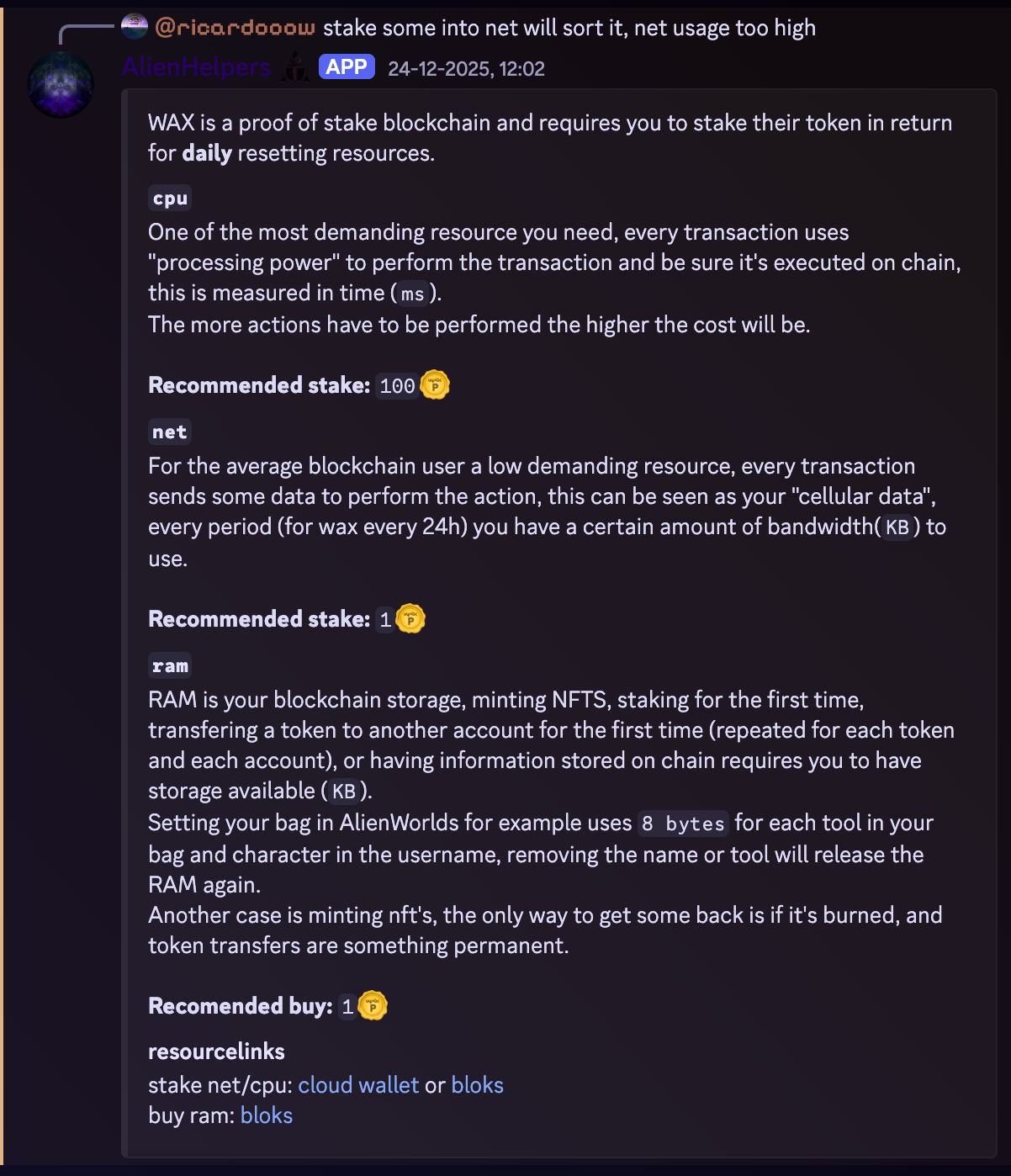Open AlienHelpers bot avatar
This screenshot has width=1011, height=1176.
[x=61, y=84]
